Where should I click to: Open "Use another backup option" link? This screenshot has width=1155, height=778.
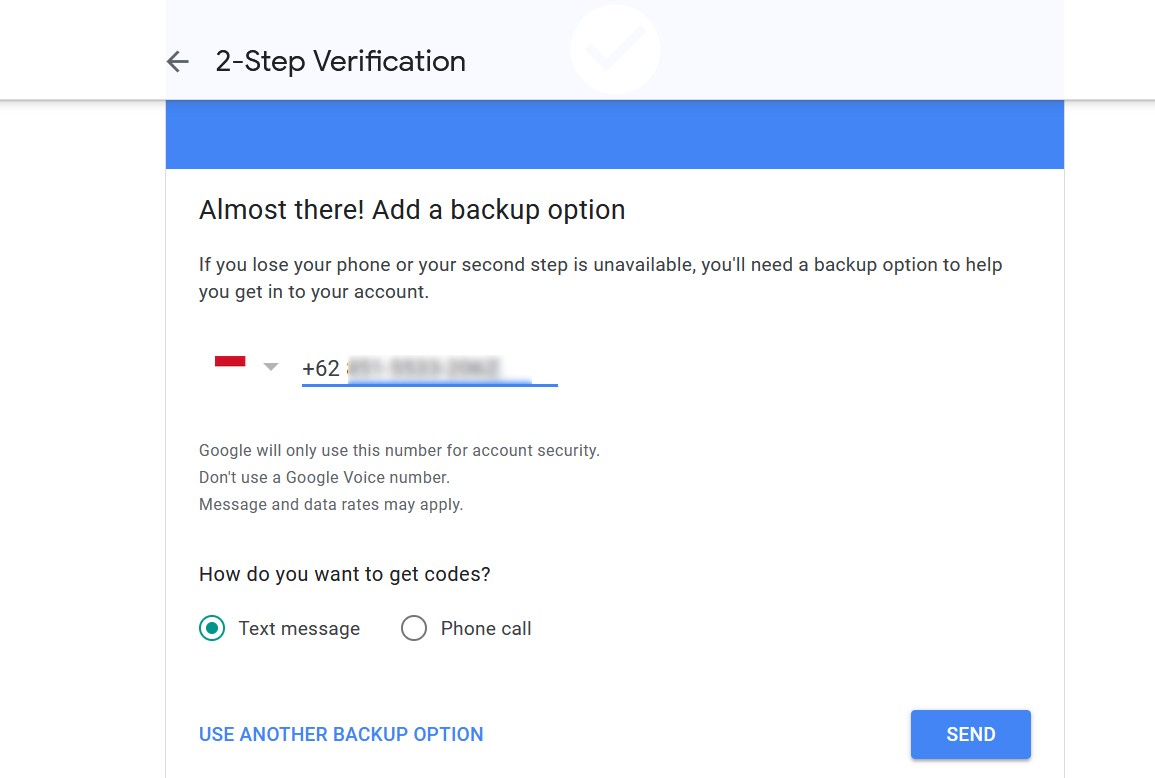click(x=341, y=734)
